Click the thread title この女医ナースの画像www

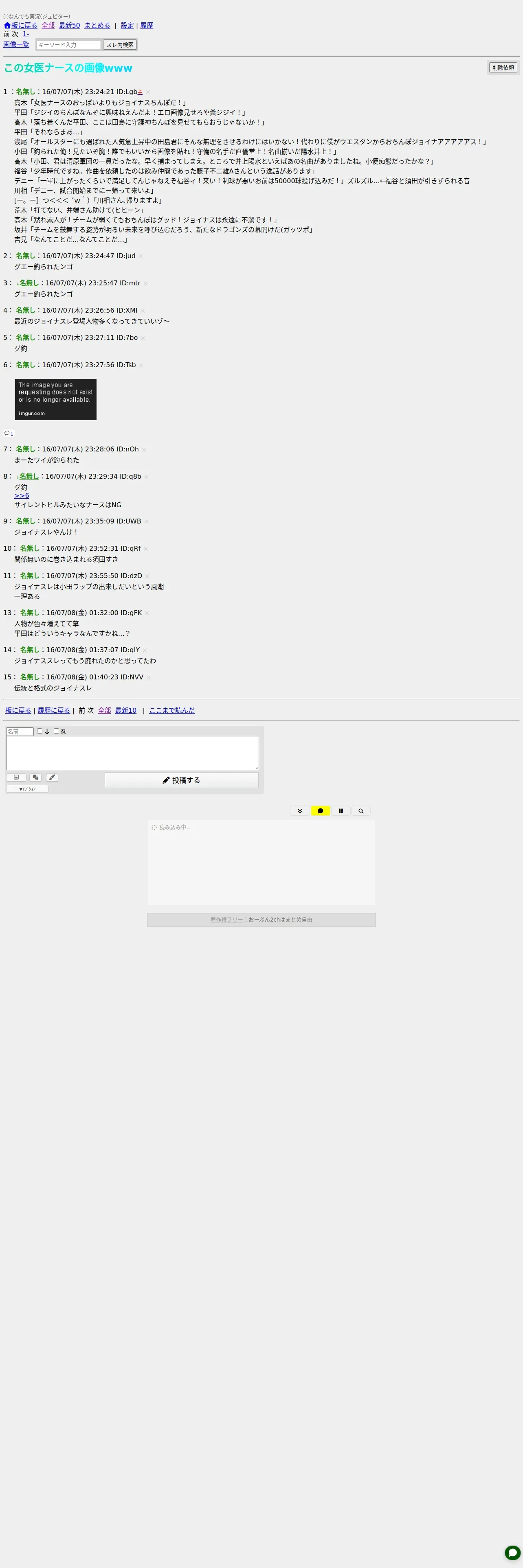click(x=68, y=68)
